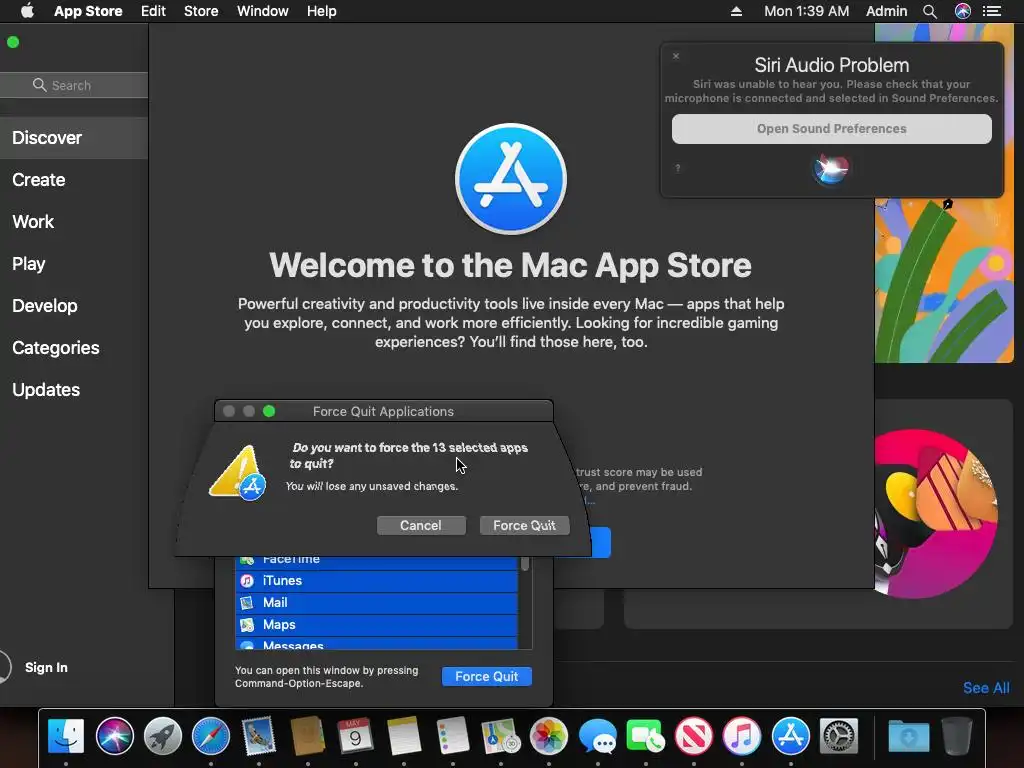The width and height of the screenshot is (1024, 768).
Task: Open Messages bubble icon in dock
Action: coord(597,736)
